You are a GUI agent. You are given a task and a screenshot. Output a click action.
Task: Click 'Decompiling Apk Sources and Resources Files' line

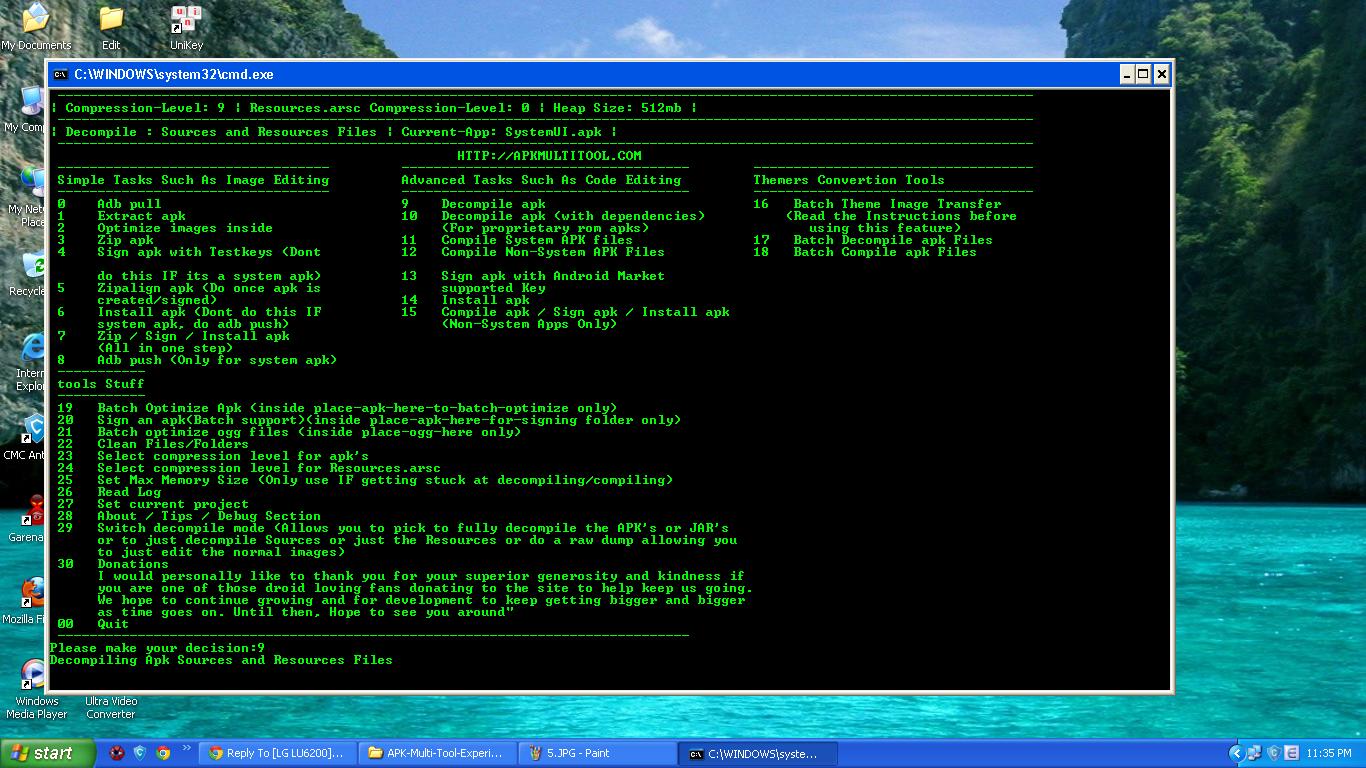click(221, 660)
